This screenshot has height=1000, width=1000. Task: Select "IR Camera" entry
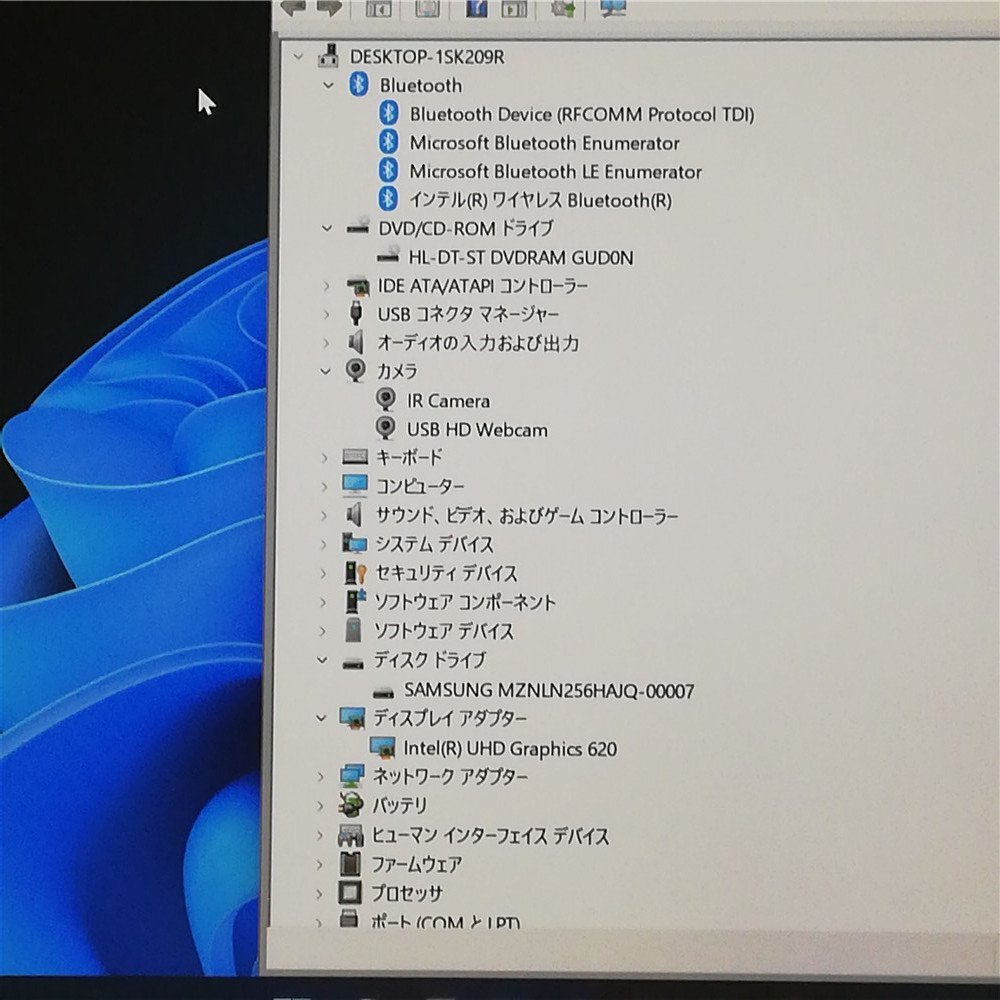[x=448, y=401]
